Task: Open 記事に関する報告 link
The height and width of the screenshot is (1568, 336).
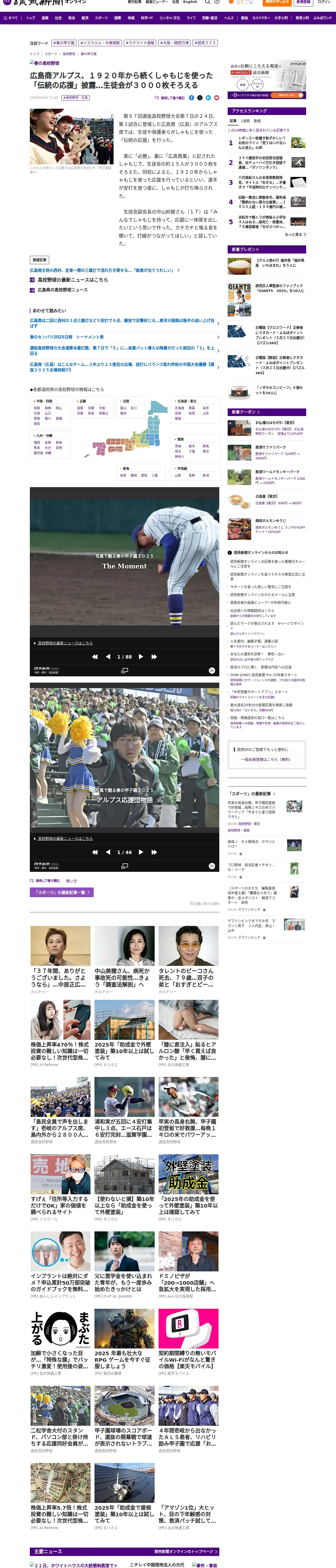Action: [x=204, y=904]
